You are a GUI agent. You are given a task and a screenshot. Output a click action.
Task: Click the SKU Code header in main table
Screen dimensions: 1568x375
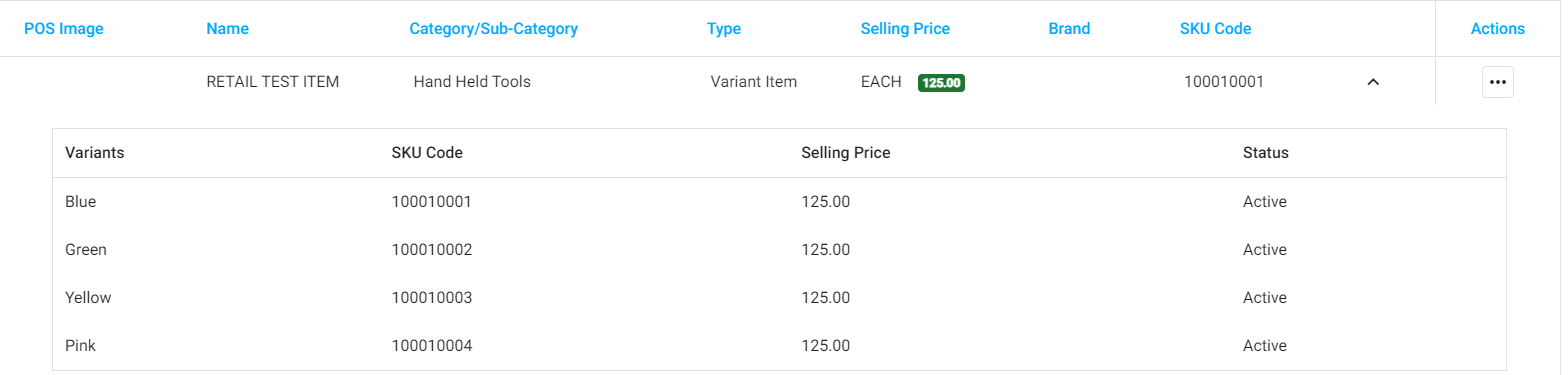tap(1215, 29)
